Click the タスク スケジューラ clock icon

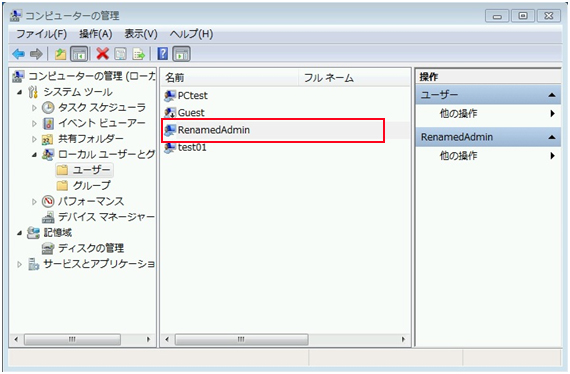pos(48,108)
